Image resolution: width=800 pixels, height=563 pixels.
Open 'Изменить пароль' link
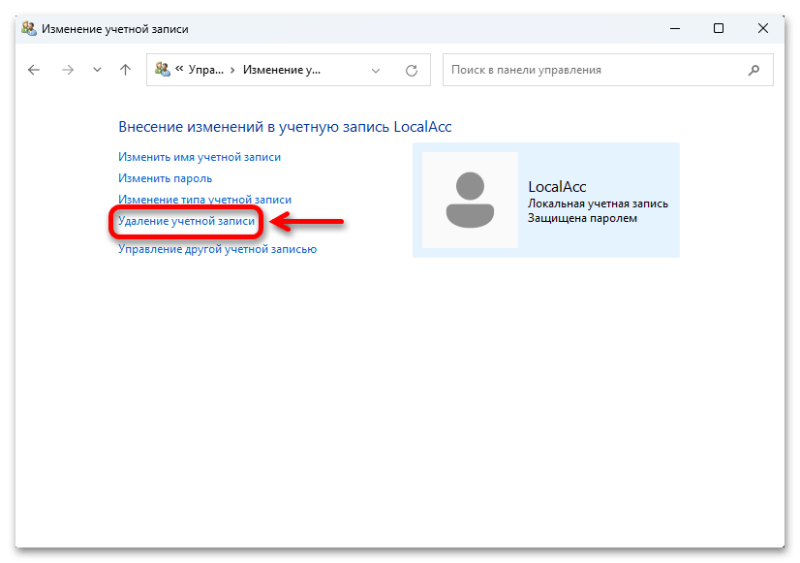tap(165, 178)
